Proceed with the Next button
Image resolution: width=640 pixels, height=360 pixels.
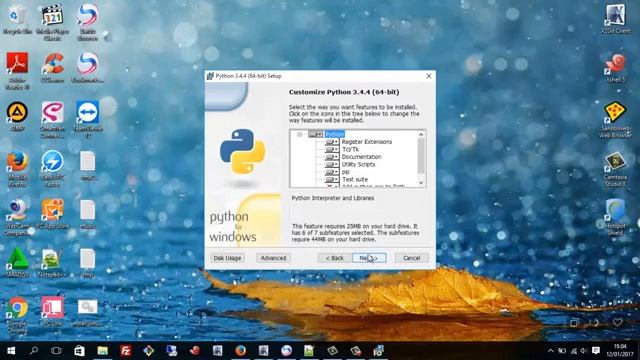(369, 258)
